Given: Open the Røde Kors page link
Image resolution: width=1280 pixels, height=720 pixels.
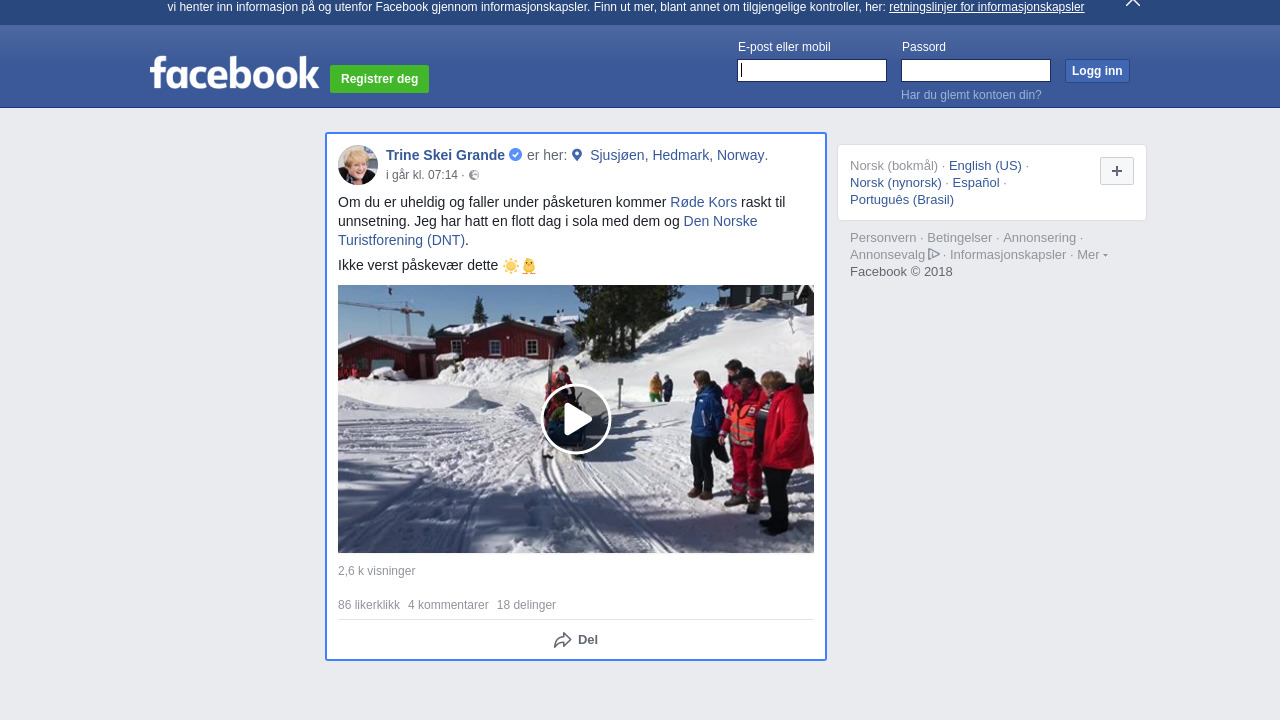Looking at the screenshot, I should [x=703, y=202].
